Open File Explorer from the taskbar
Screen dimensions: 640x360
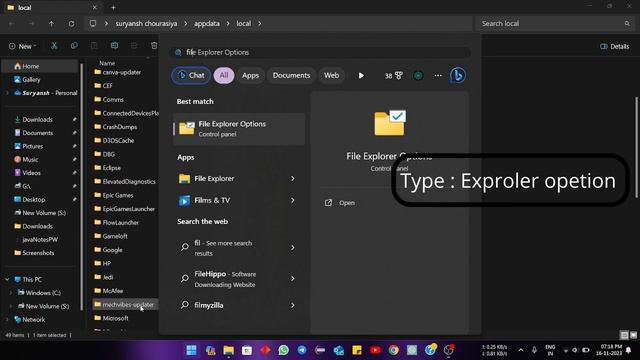[229, 350]
